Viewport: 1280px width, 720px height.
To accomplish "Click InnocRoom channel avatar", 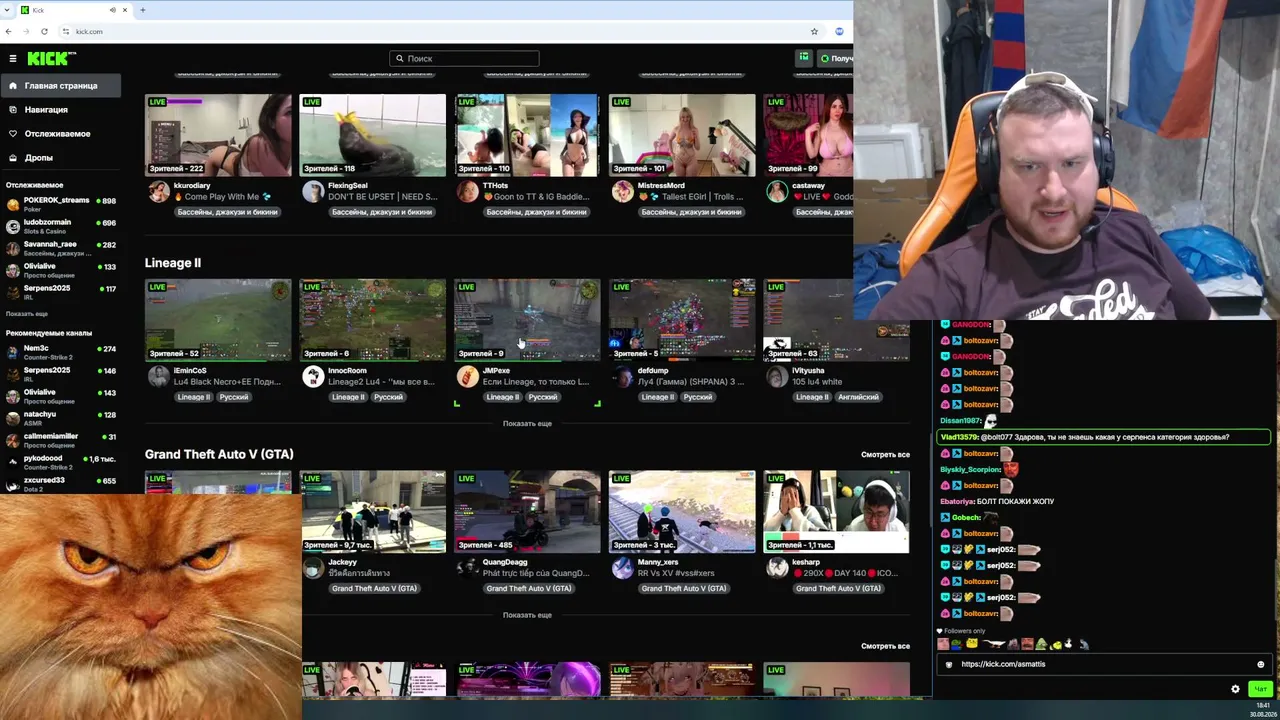I will pos(313,376).
